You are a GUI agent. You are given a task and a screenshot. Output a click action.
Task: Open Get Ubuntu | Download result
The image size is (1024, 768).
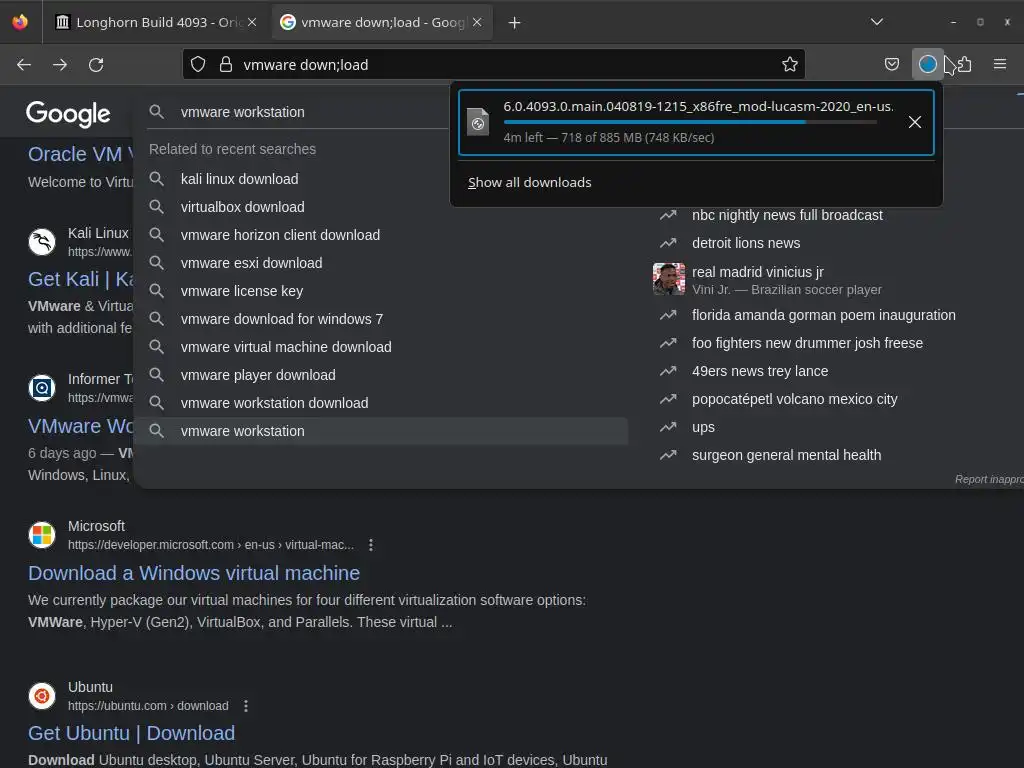(131, 733)
